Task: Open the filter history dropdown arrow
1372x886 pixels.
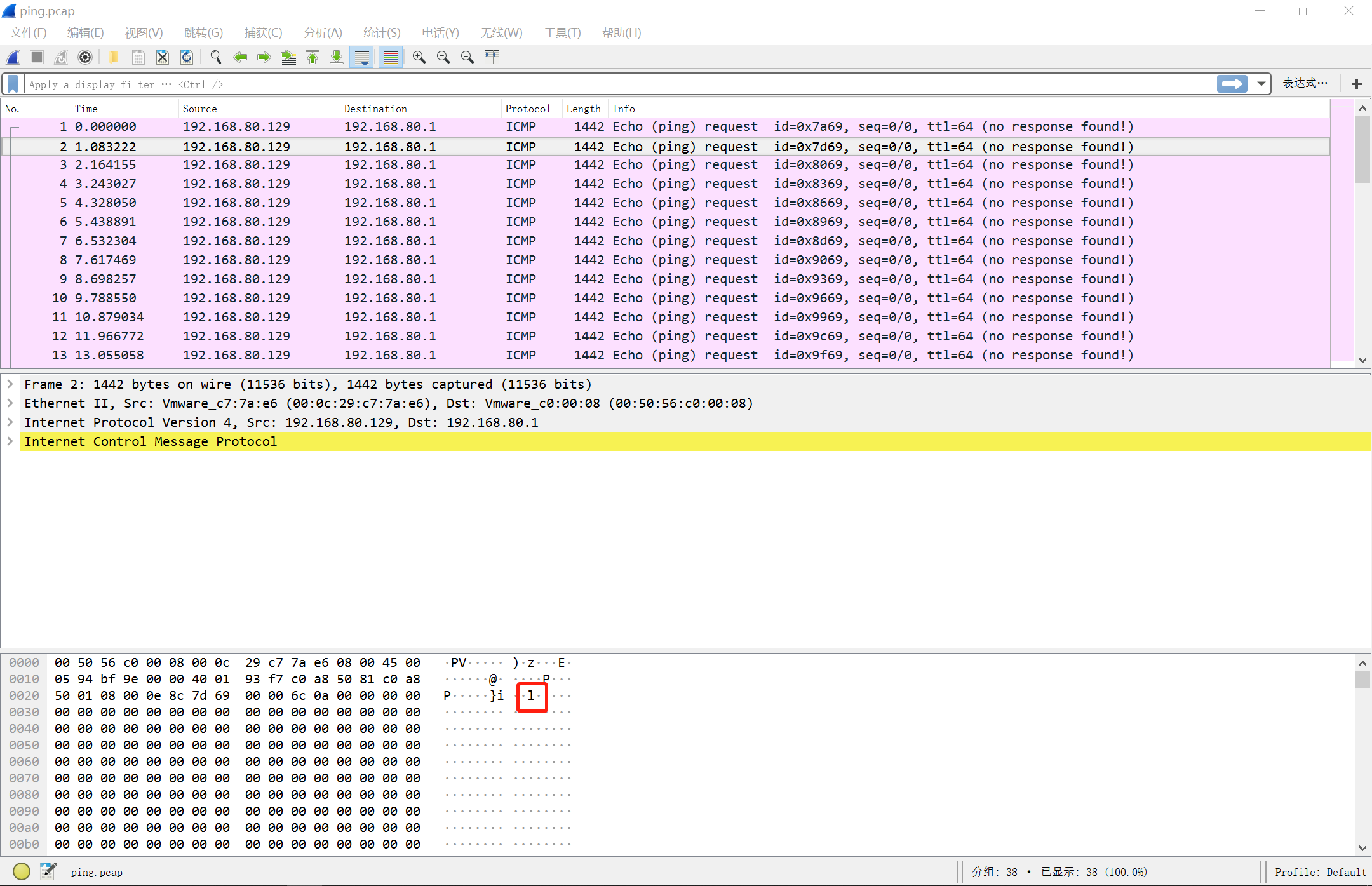Action: click(x=1260, y=83)
